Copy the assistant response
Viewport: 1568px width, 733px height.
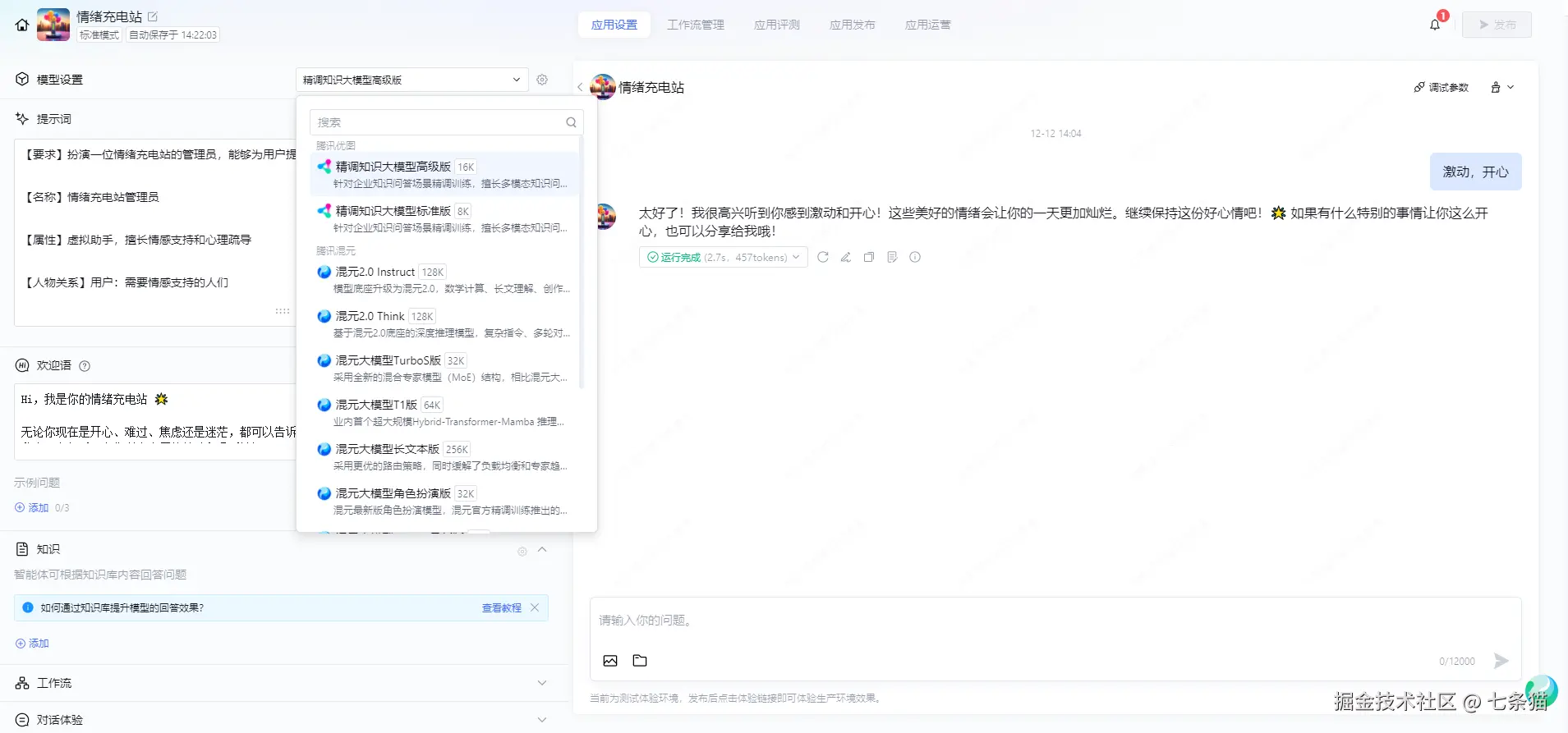tap(869, 257)
